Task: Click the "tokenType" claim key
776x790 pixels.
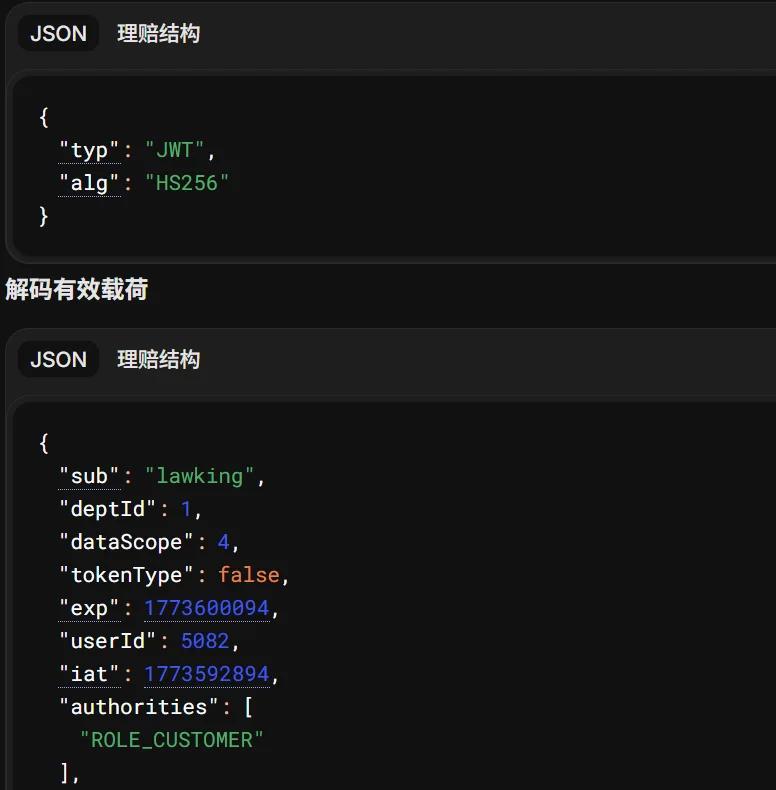Action: click(126, 575)
